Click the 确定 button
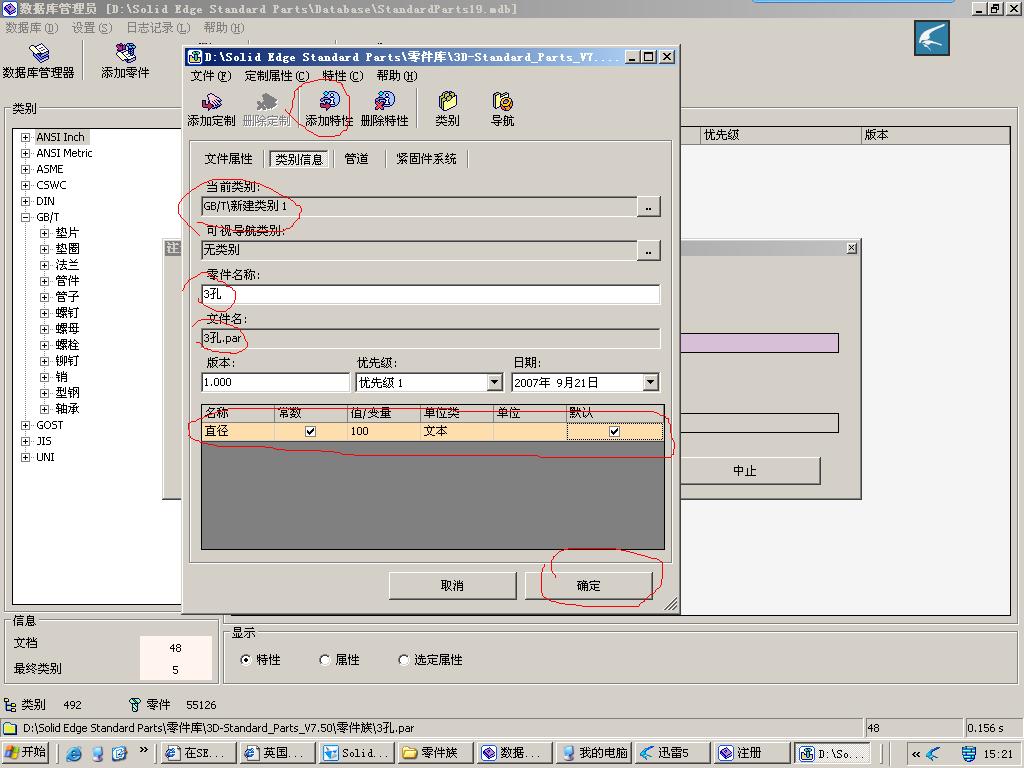This screenshot has width=1024, height=768. tap(588, 586)
